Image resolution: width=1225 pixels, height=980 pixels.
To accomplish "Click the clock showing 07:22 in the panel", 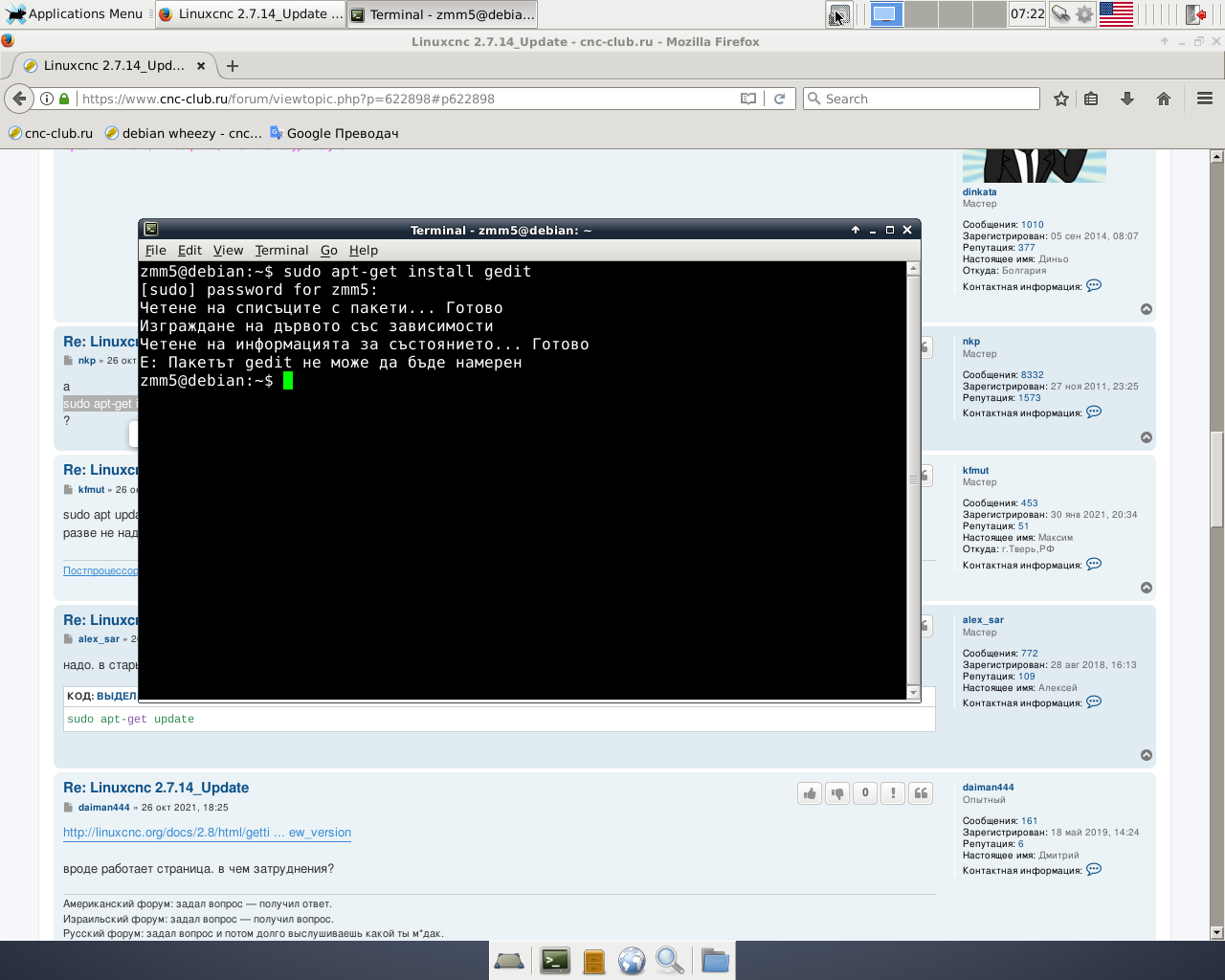I will click(x=1027, y=14).
